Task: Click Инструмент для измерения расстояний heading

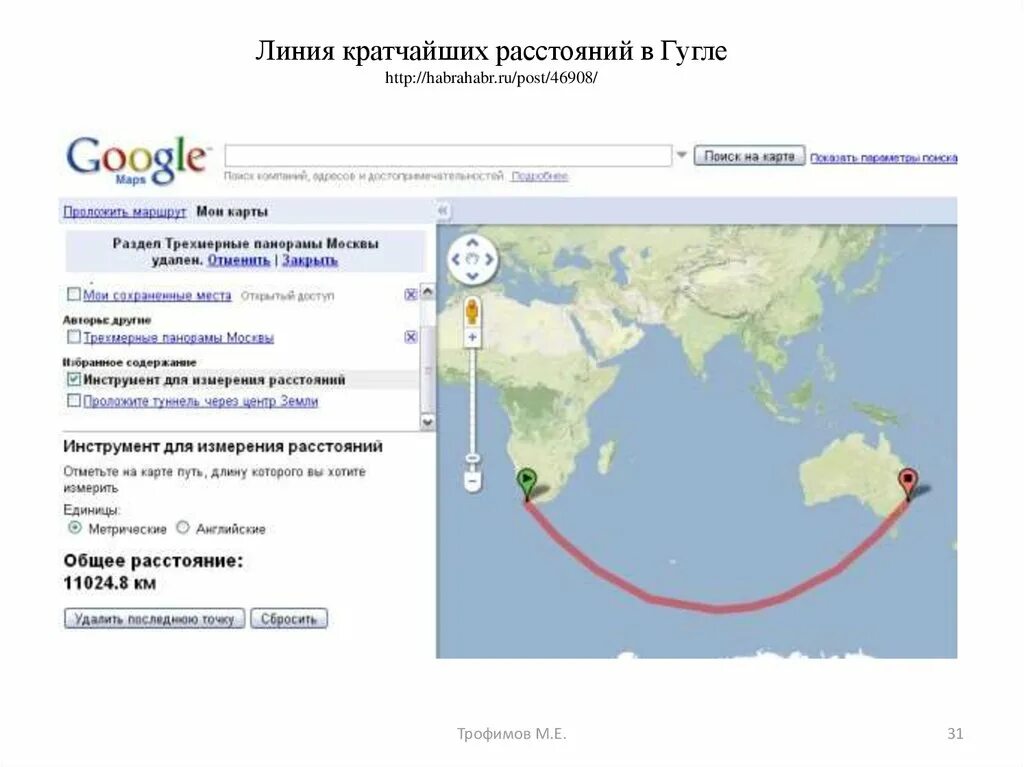Action: [x=223, y=447]
